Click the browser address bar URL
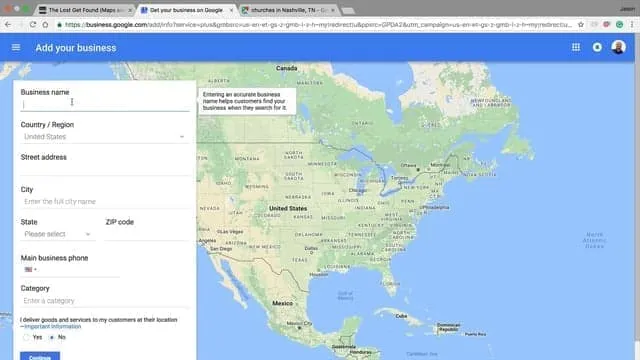Screen dimensions: 640x360 click(x=318, y=25)
